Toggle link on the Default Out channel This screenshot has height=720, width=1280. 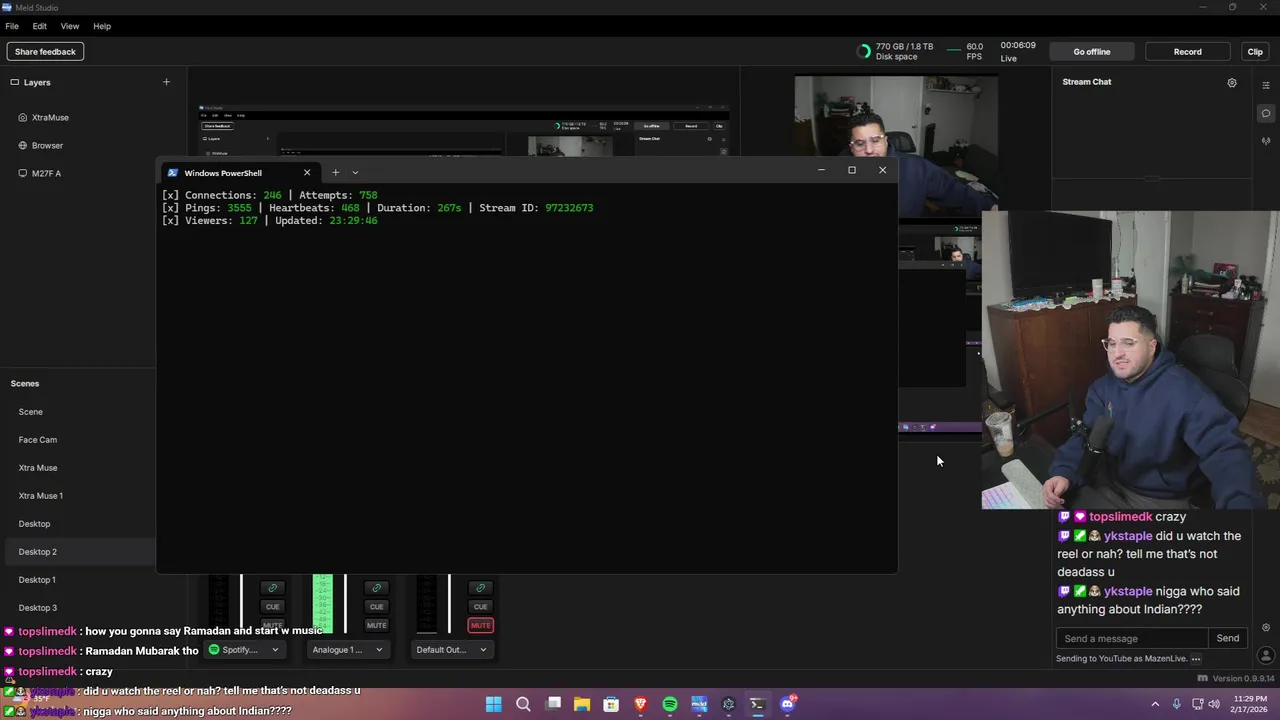point(480,588)
